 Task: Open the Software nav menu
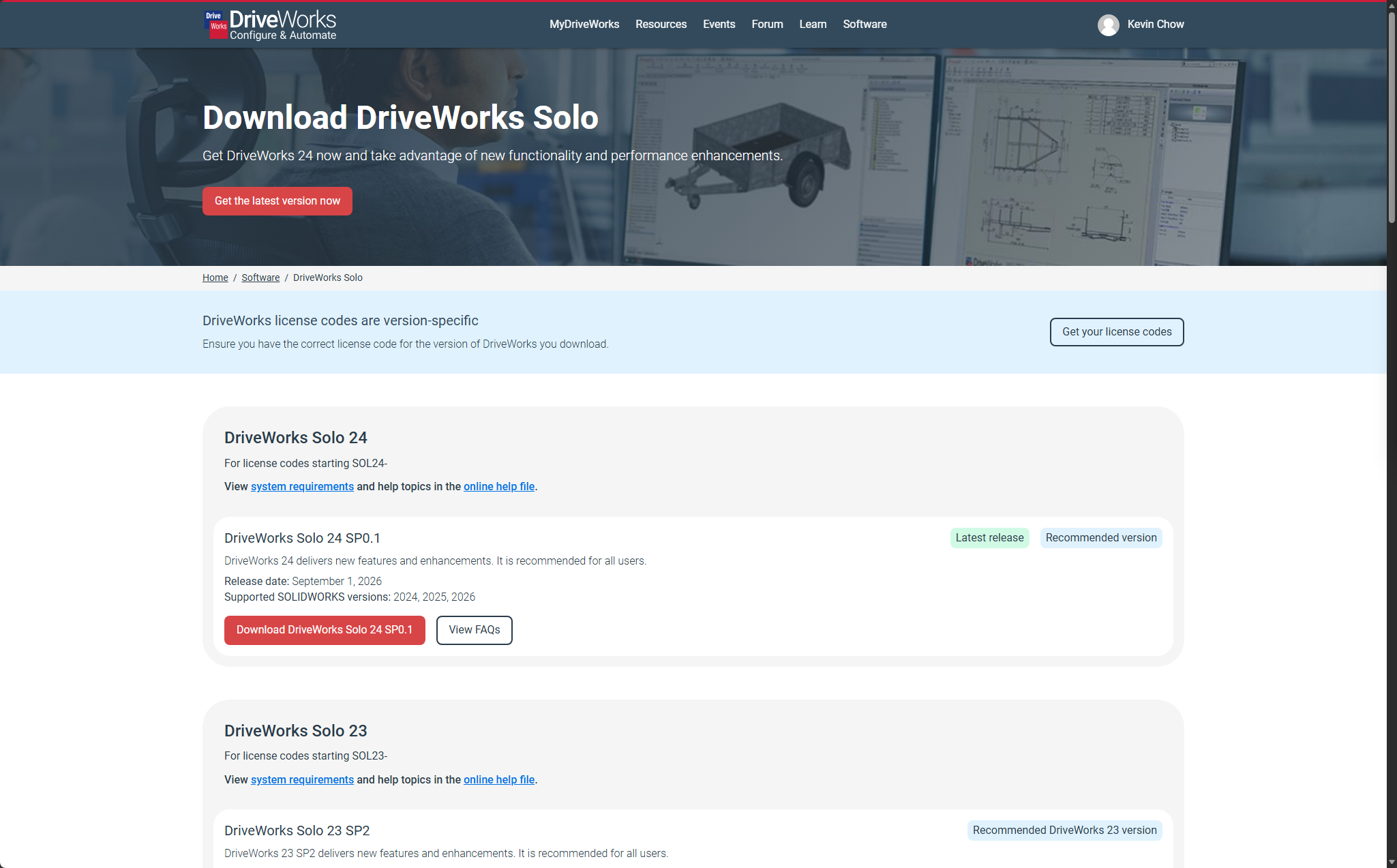coord(865,25)
